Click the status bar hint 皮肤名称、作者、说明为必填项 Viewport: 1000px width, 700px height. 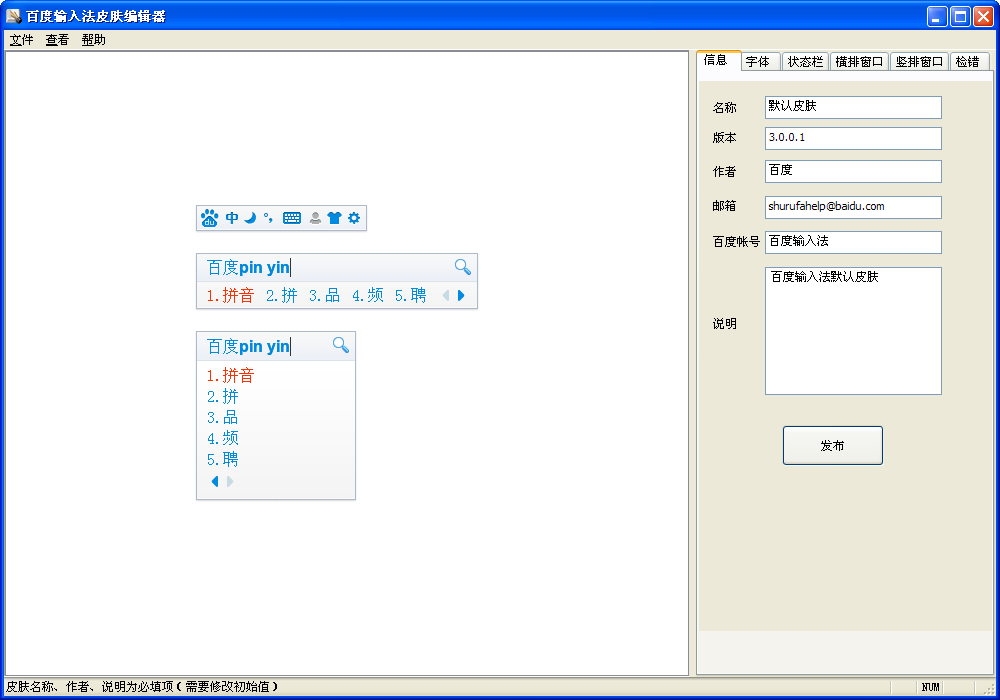click(142, 687)
